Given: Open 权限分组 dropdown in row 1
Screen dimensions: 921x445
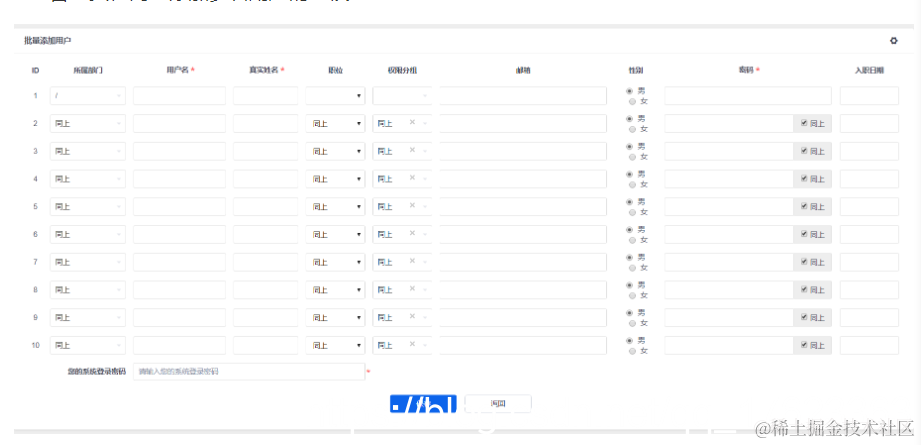Looking at the screenshot, I should click(x=402, y=96).
